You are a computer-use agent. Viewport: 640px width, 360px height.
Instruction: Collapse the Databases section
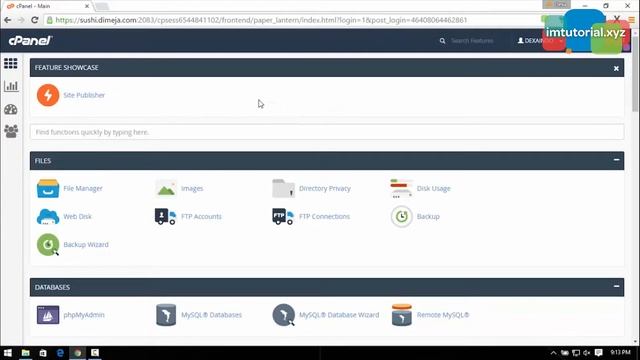tap(616, 287)
